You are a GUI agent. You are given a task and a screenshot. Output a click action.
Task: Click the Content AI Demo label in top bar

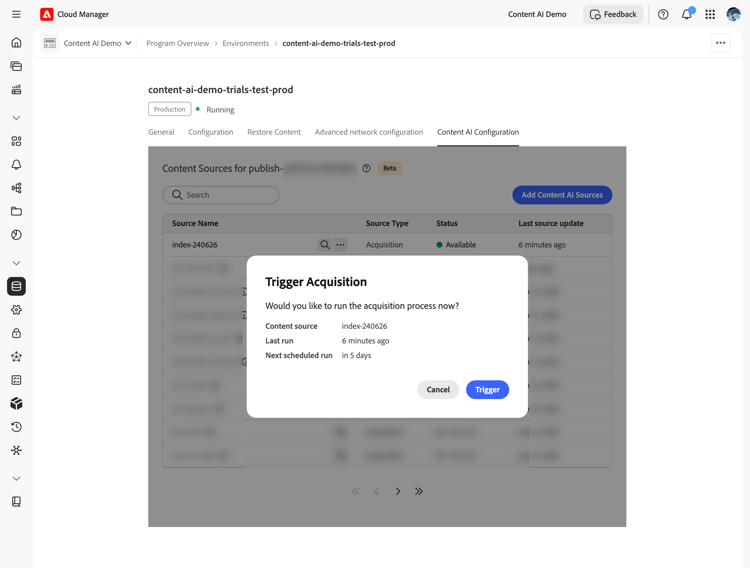click(537, 14)
